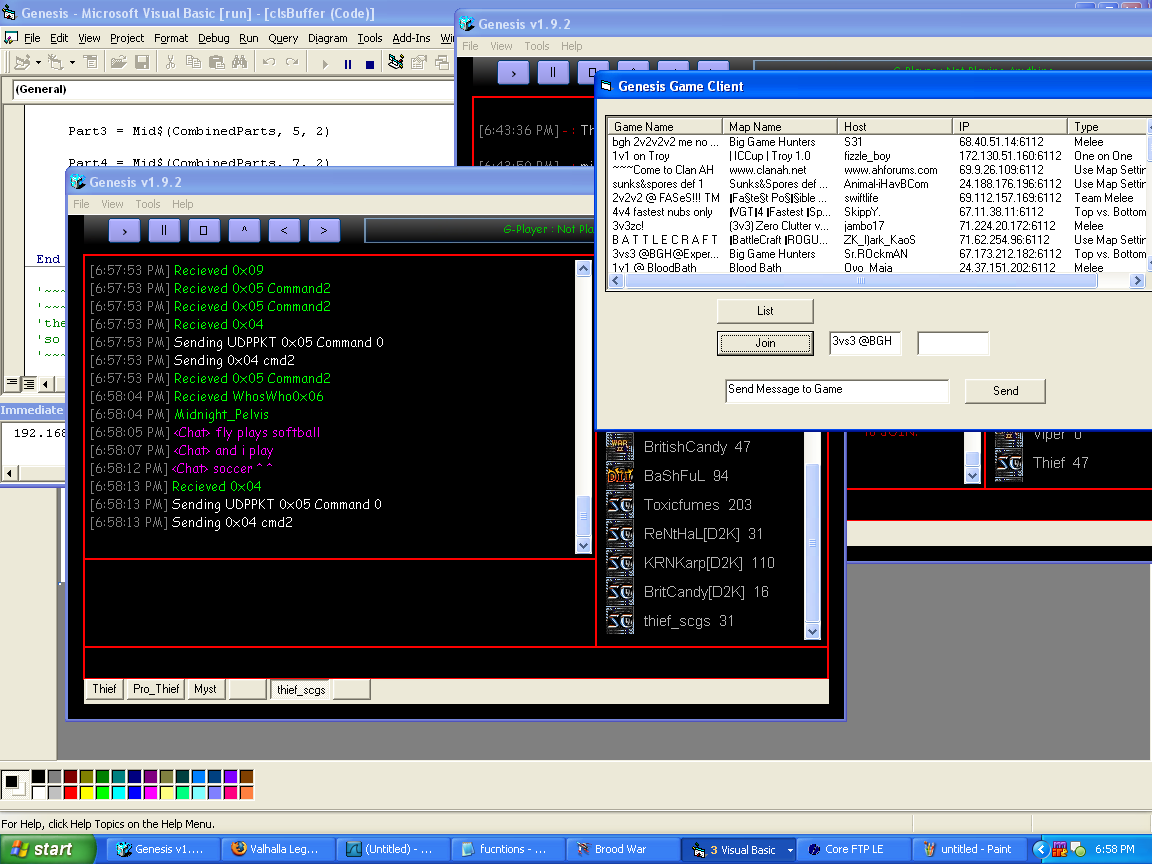Open the Project Explorer toolbar icon

coord(396,63)
